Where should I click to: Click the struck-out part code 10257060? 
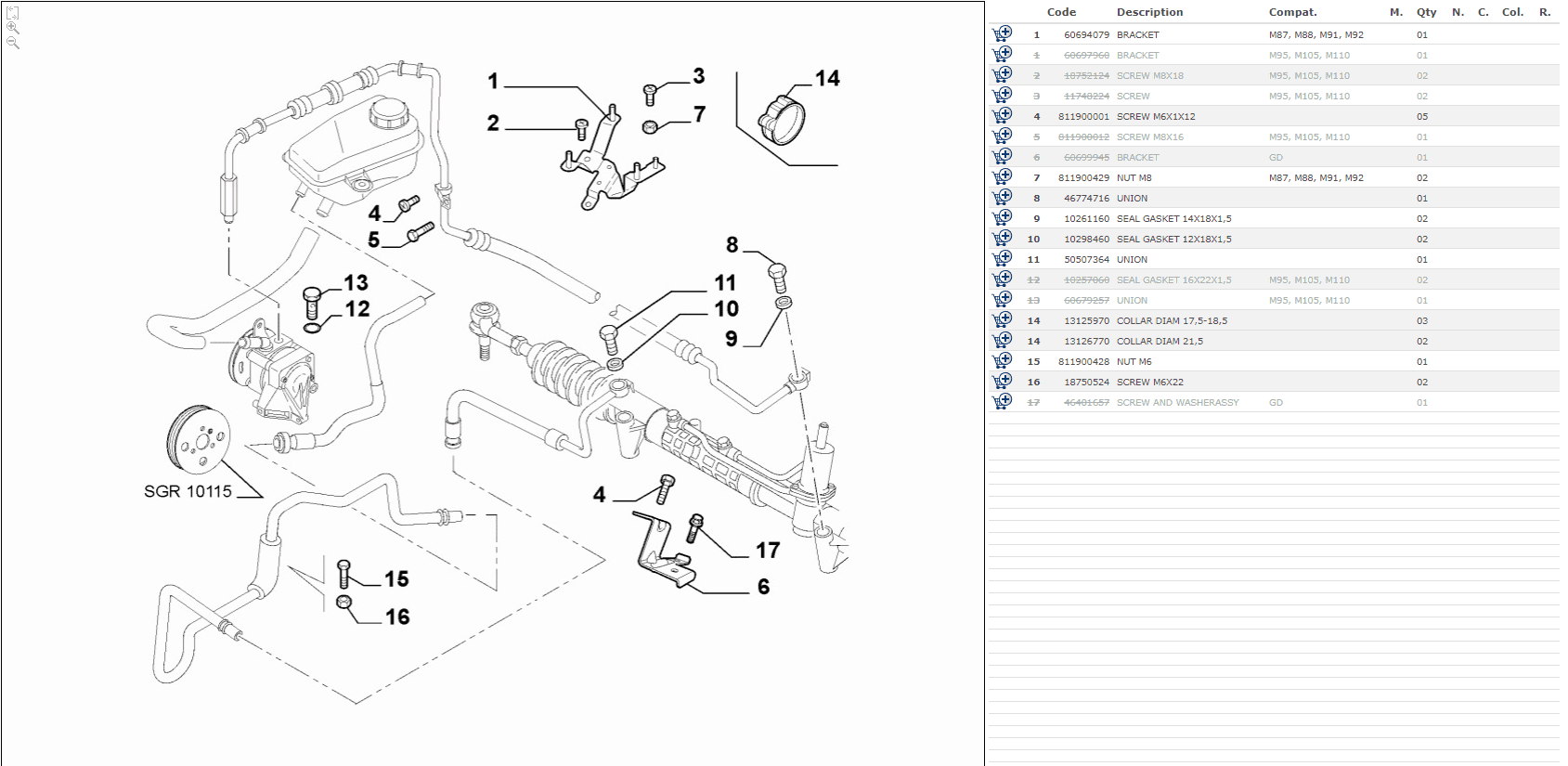(x=1086, y=279)
